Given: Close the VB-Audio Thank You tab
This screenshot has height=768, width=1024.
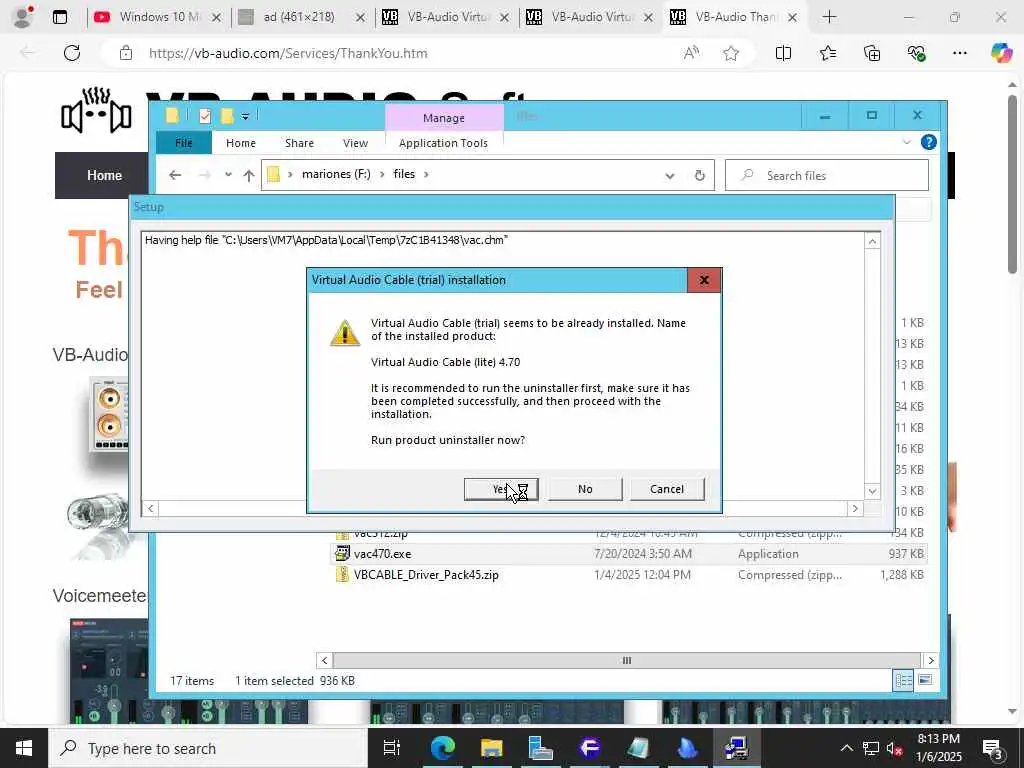Looking at the screenshot, I should pyautogui.click(x=792, y=18).
